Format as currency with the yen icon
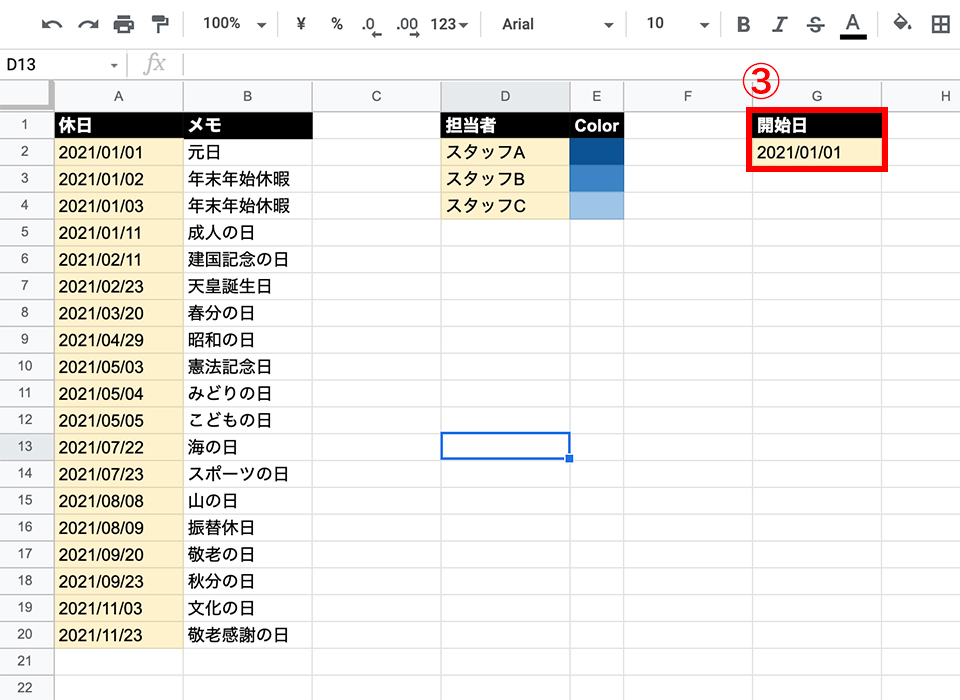This screenshot has width=960, height=700. click(x=301, y=24)
